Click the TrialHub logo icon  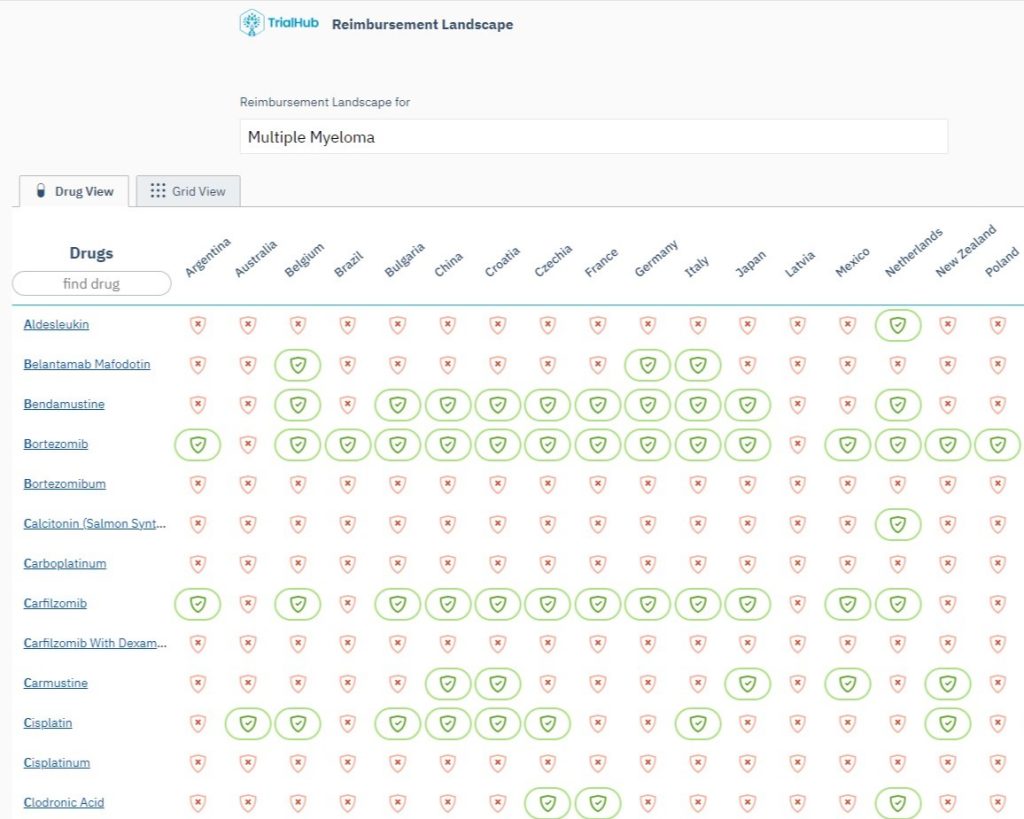point(252,23)
